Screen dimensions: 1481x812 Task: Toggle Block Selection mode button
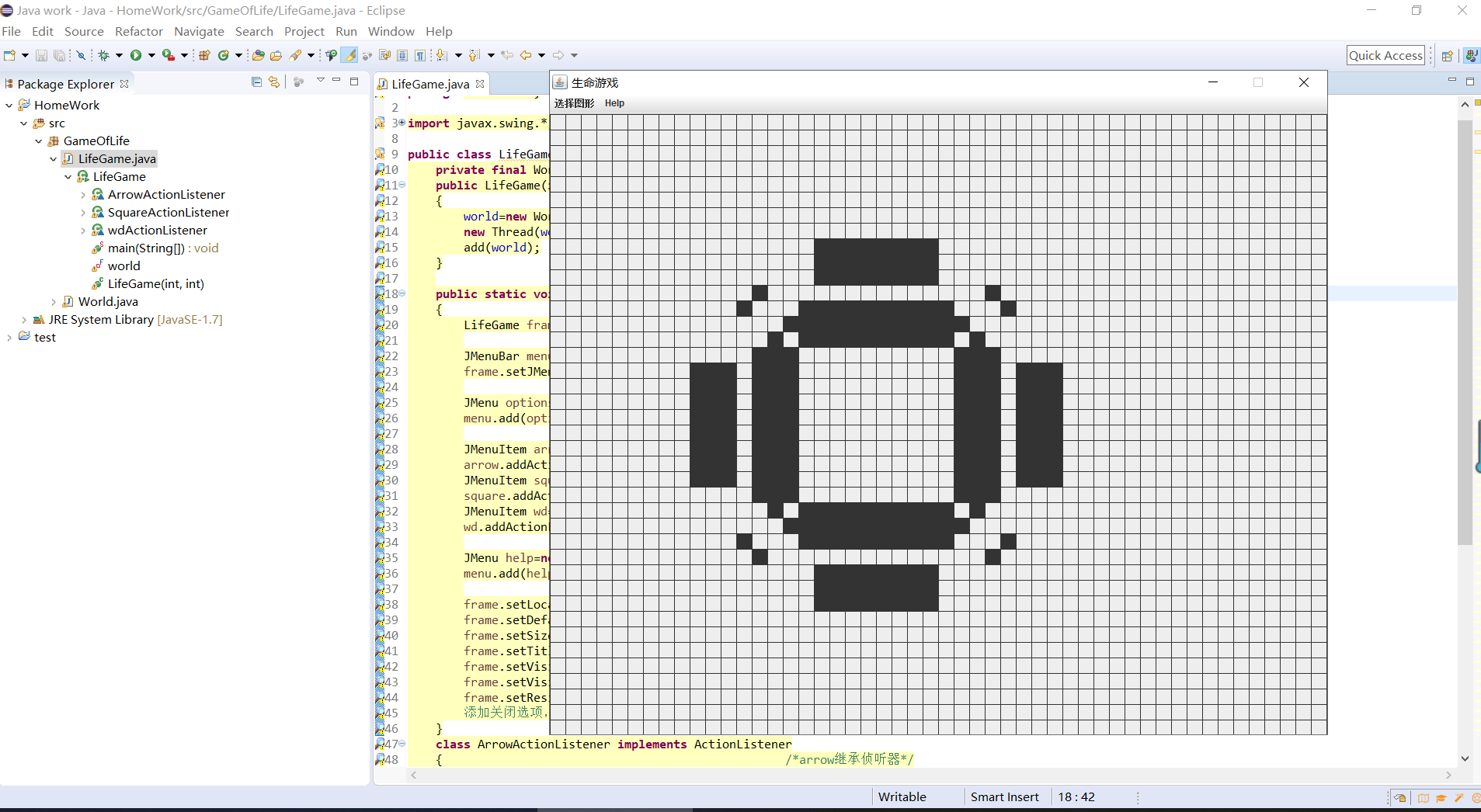[x=402, y=55]
